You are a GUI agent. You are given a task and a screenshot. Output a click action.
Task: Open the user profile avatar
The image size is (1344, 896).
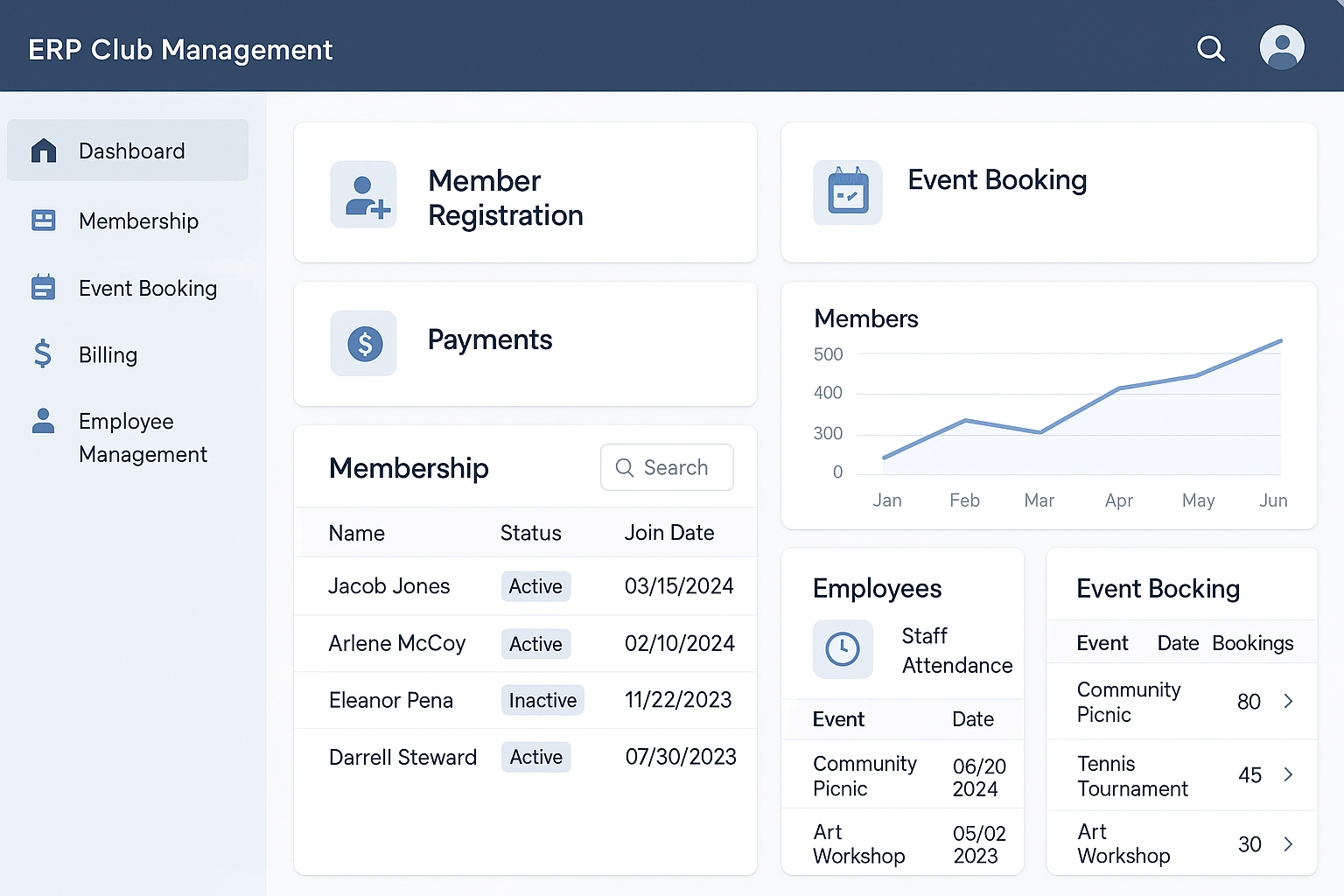1282,47
